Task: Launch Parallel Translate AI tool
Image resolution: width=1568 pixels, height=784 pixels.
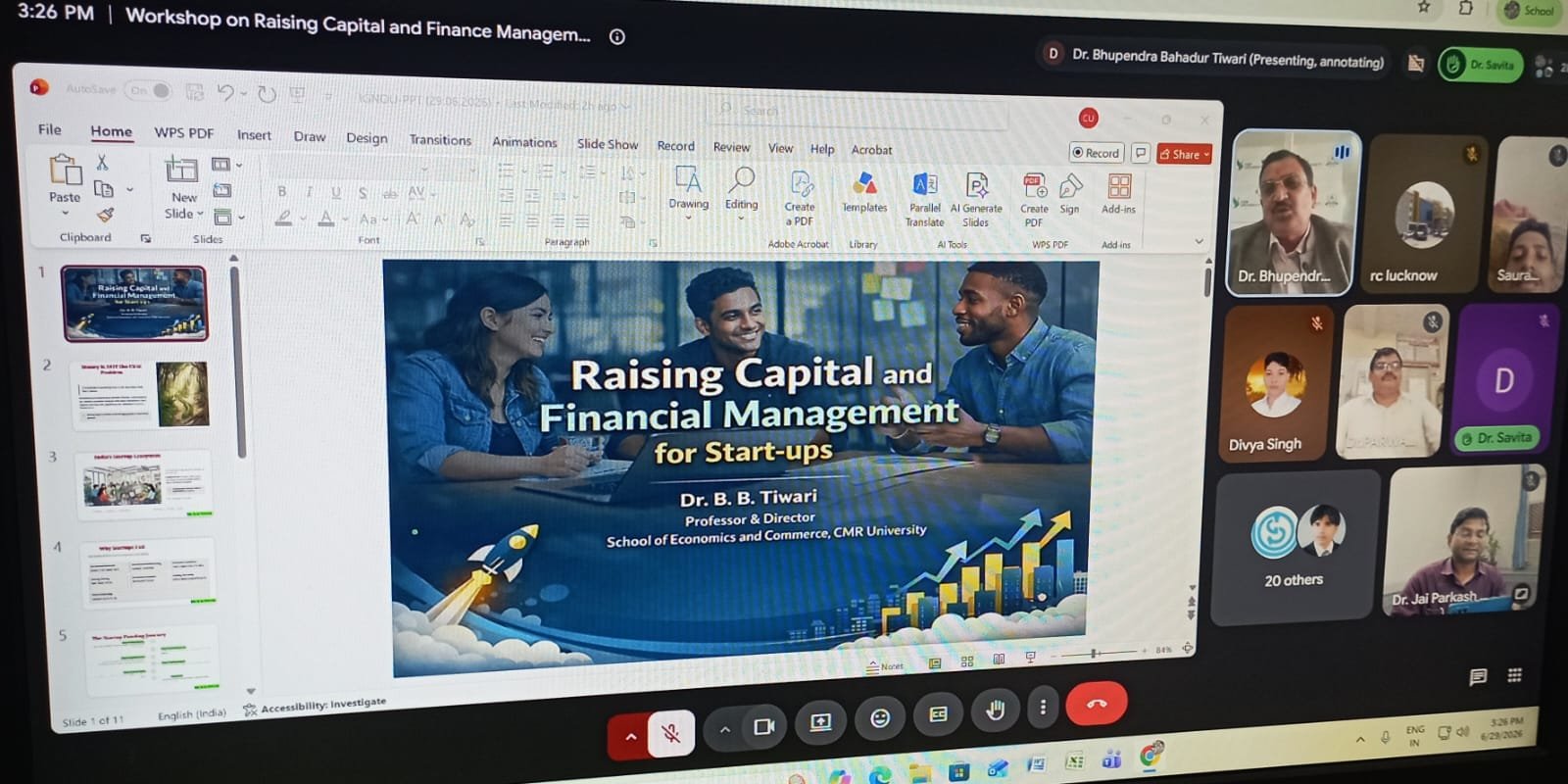Action: [924, 200]
